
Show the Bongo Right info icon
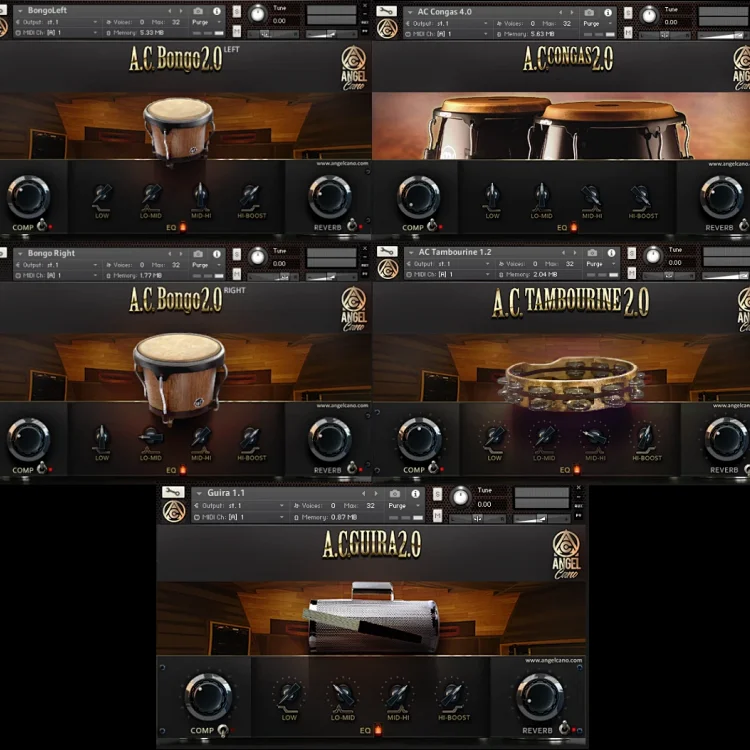coord(217,254)
